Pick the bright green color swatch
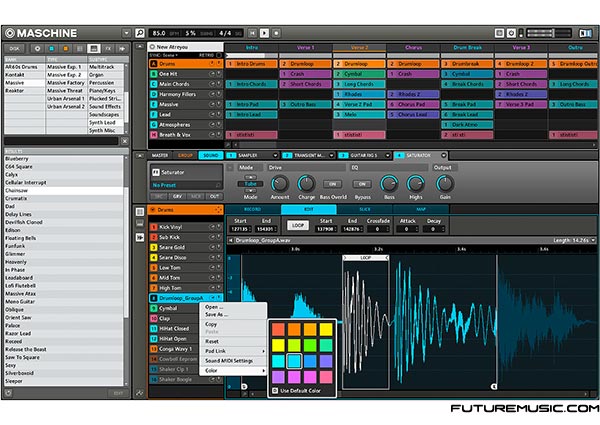The width and height of the screenshot is (600, 425). click(x=310, y=345)
